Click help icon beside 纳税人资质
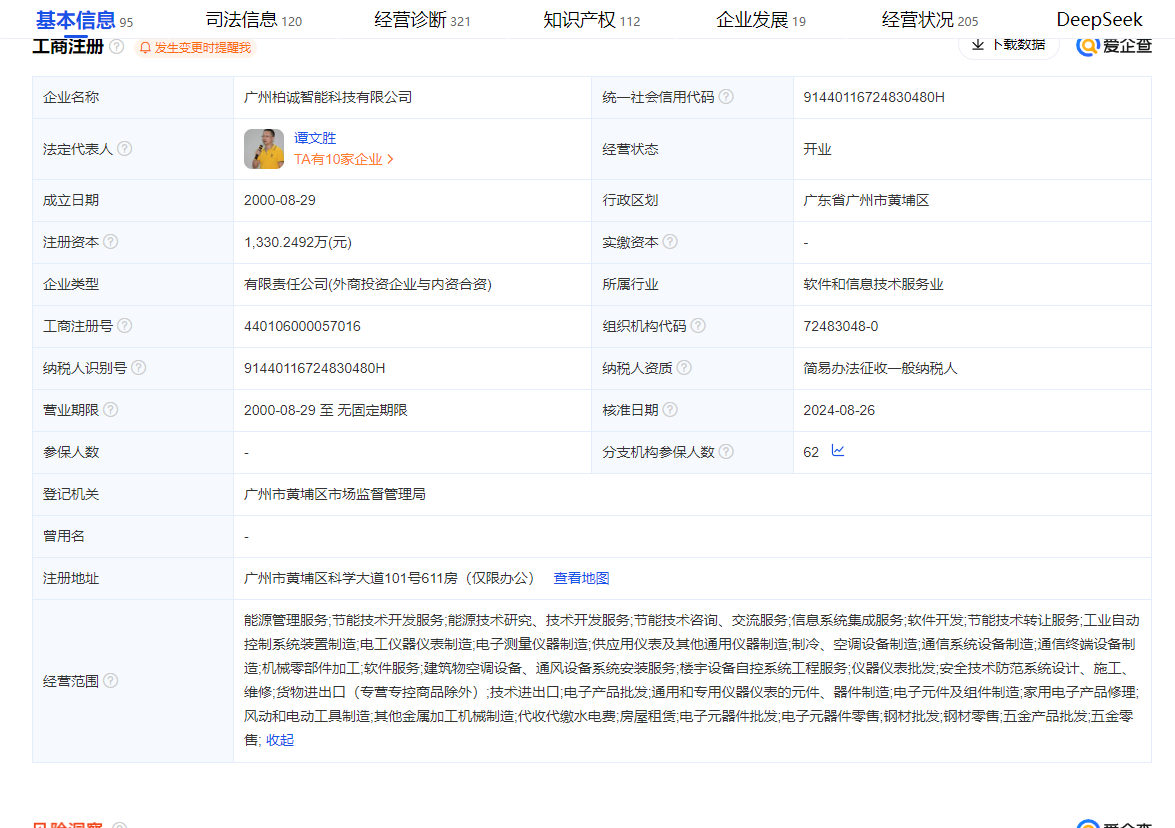The height and width of the screenshot is (828, 1175). point(684,368)
